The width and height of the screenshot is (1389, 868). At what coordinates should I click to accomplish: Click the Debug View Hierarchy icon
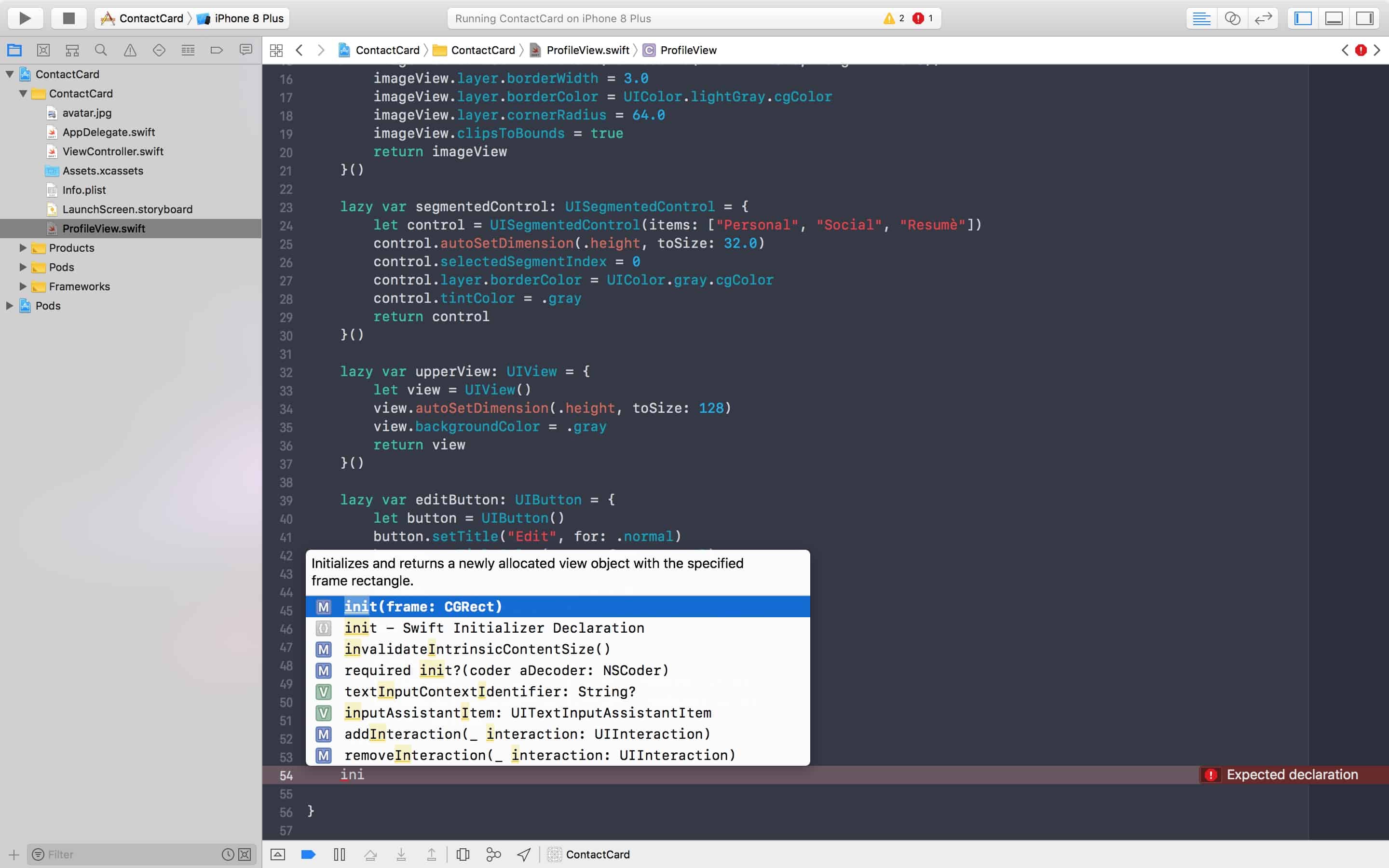click(x=463, y=854)
